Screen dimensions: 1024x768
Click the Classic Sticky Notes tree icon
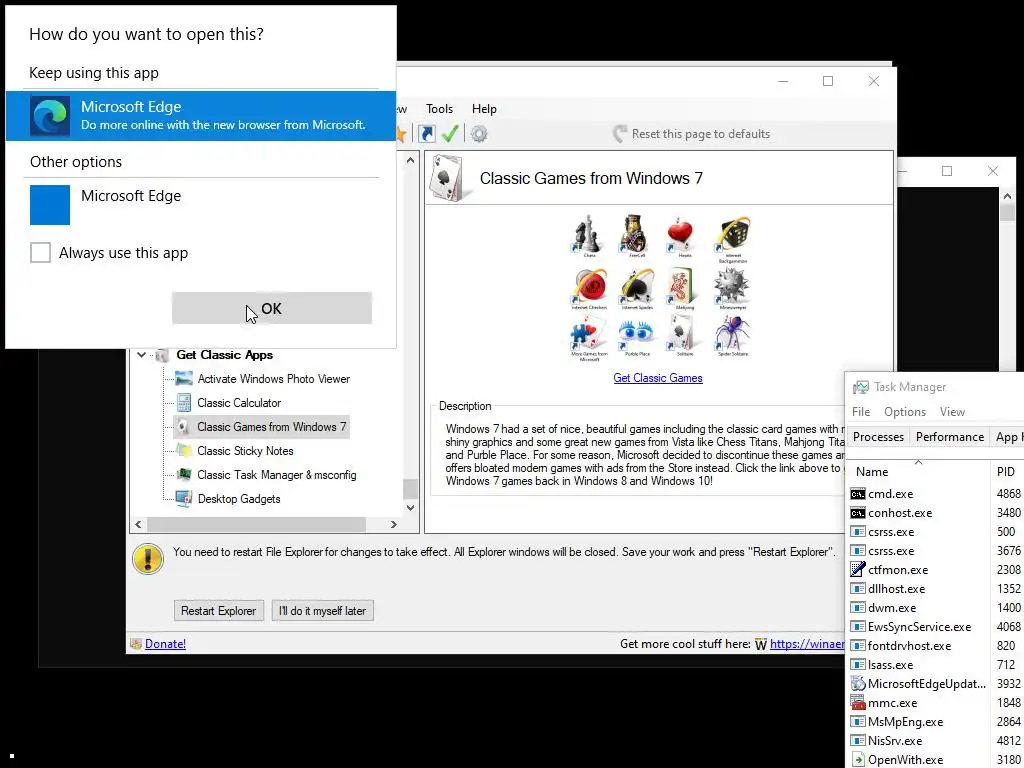pos(184,451)
